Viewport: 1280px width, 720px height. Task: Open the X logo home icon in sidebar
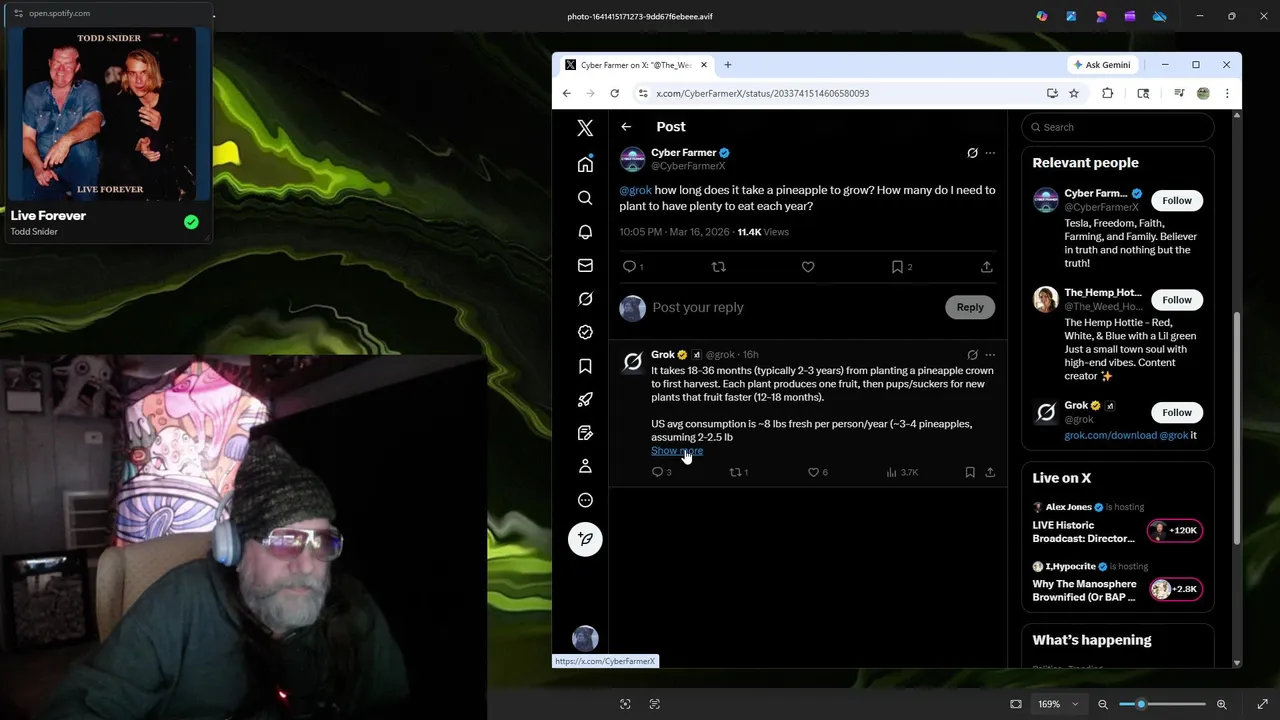585,128
